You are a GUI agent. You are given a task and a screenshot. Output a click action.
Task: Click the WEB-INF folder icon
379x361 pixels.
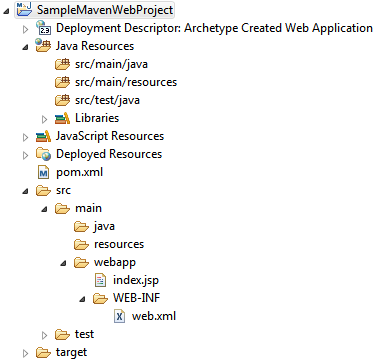pyautogui.click(x=100, y=298)
